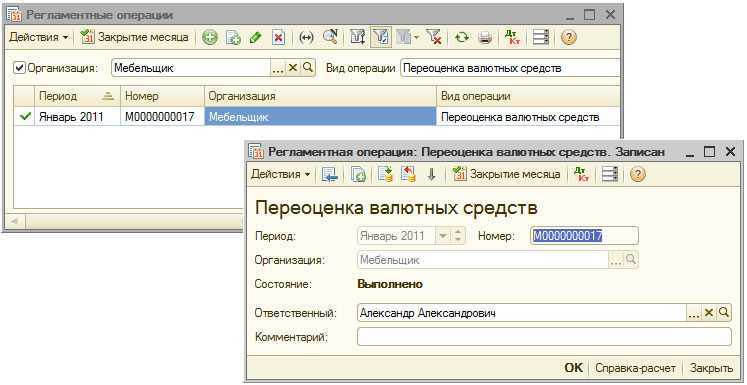Click the Справка-расчет button
This screenshot has width=747, height=385.
[636, 368]
